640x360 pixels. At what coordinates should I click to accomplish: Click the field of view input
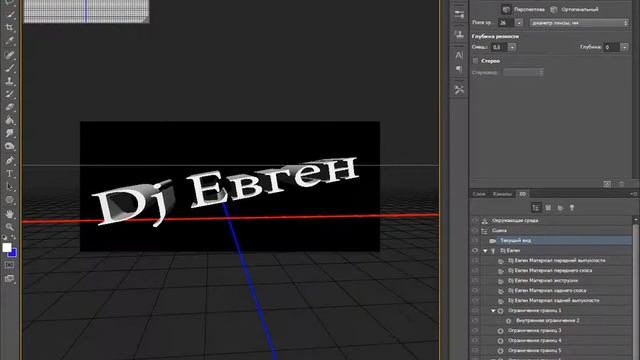point(506,23)
